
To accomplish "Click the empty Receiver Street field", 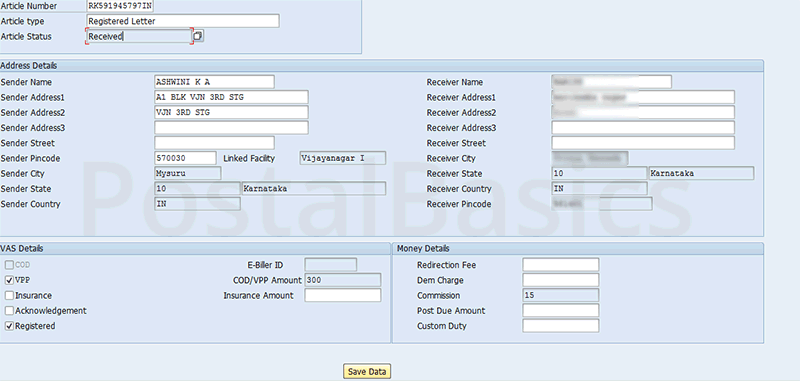I will pyautogui.click(x=643, y=143).
